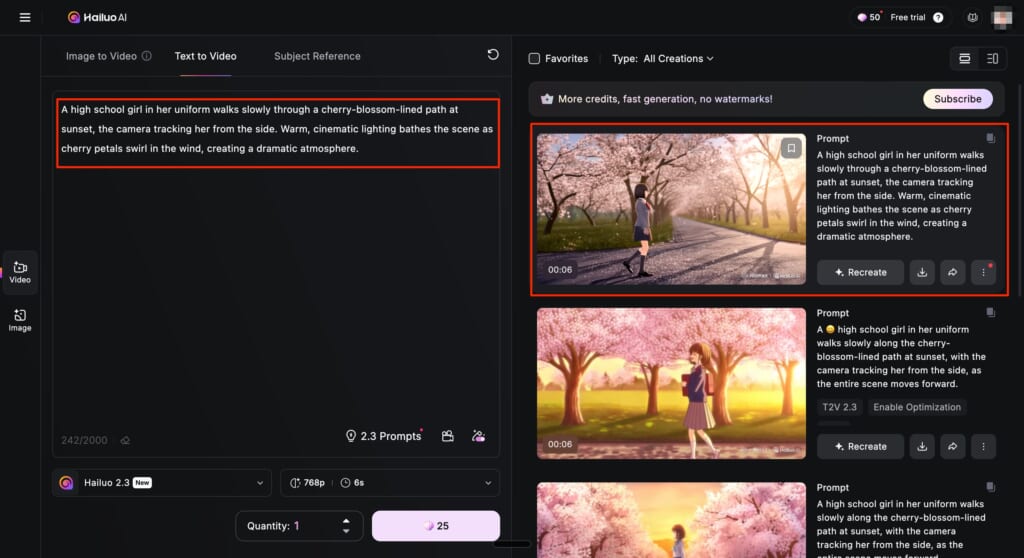This screenshot has width=1024, height=558.
Task: Open more options for first video
Action: [983, 272]
